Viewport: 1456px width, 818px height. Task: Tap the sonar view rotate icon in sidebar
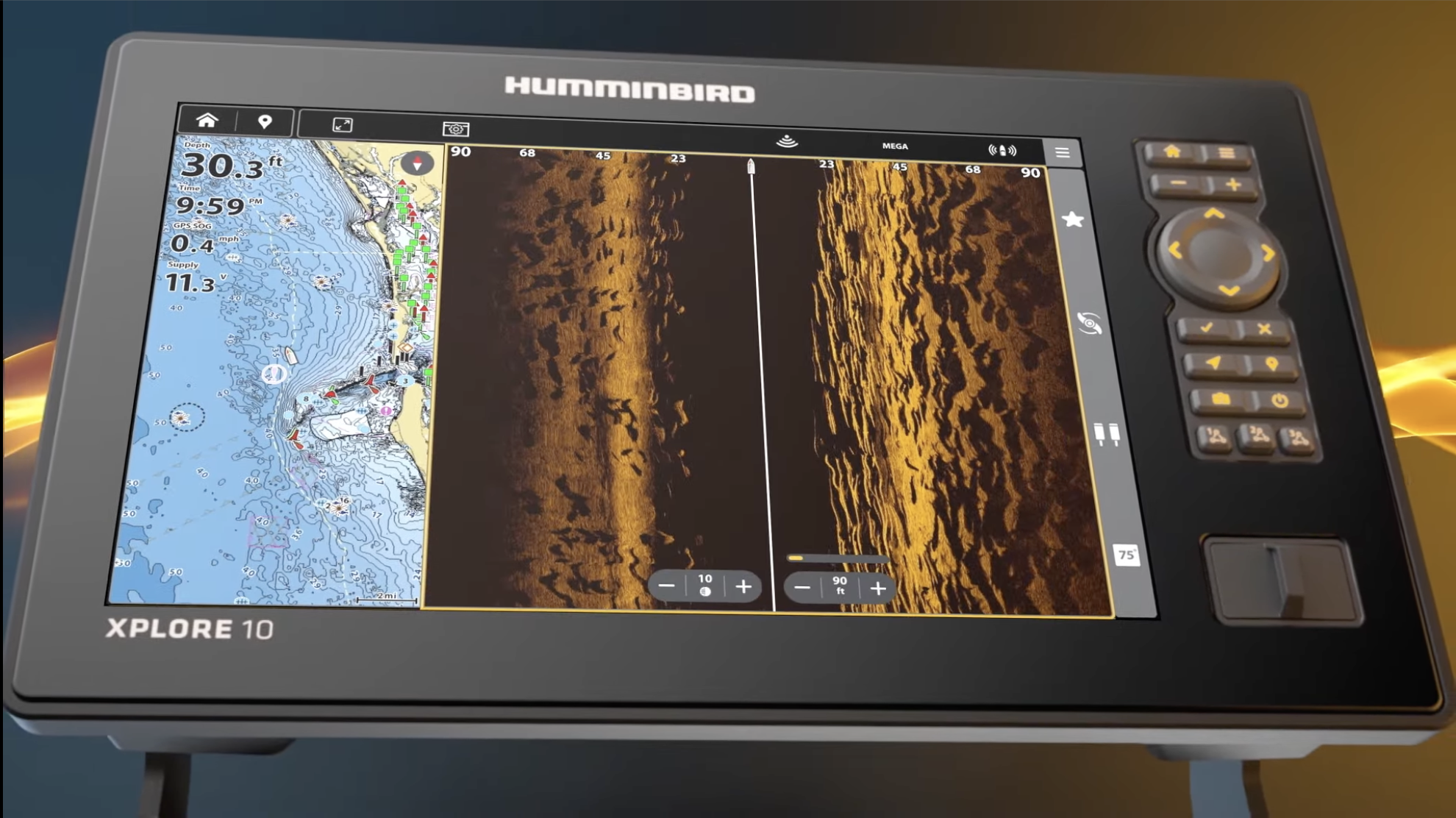click(x=1089, y=323)
